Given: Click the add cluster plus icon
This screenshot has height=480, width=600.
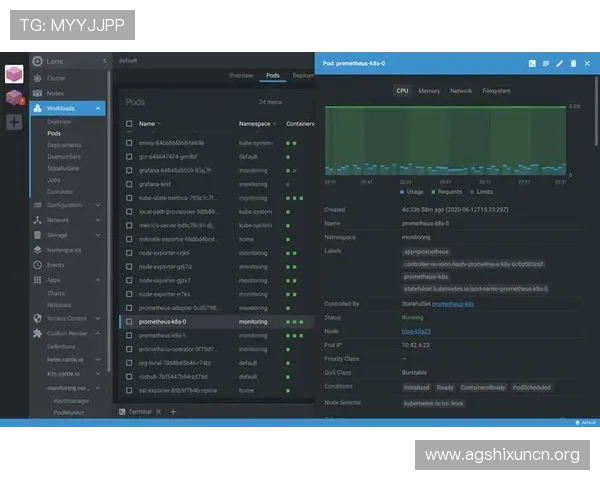Looking at the screenshot, I should (14, 122).
